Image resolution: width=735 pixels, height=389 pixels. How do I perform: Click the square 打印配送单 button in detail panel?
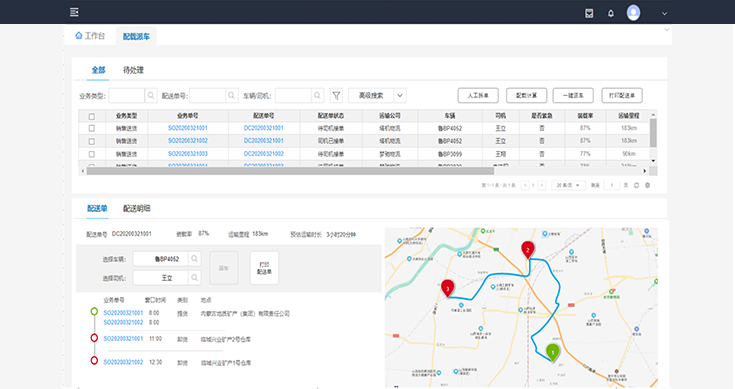[x=264, y=268]
